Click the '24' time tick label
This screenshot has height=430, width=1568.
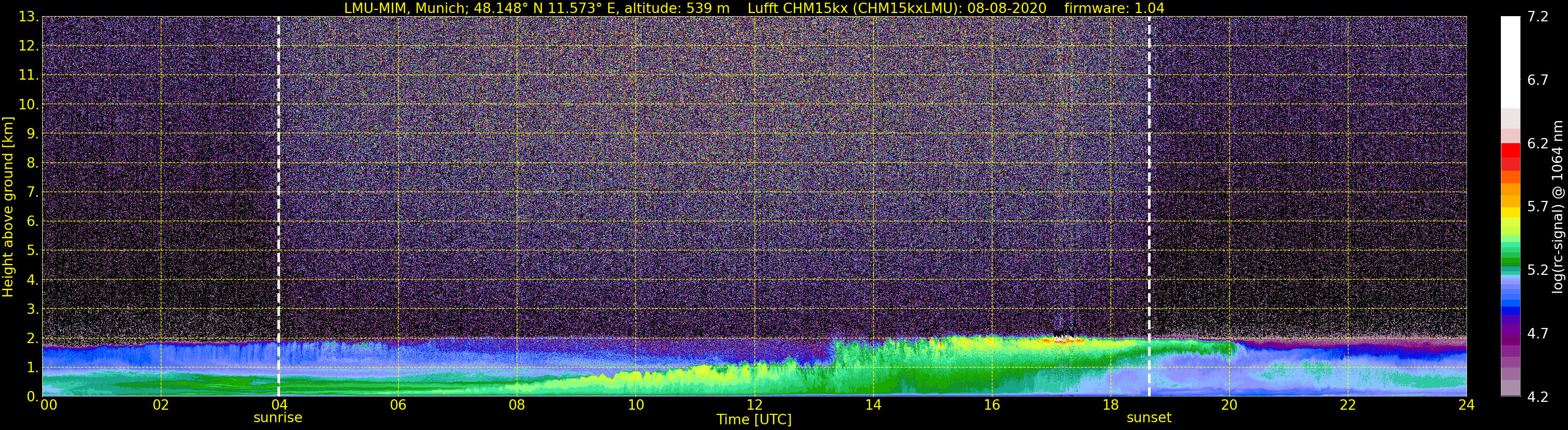(x=1467, y=405)
